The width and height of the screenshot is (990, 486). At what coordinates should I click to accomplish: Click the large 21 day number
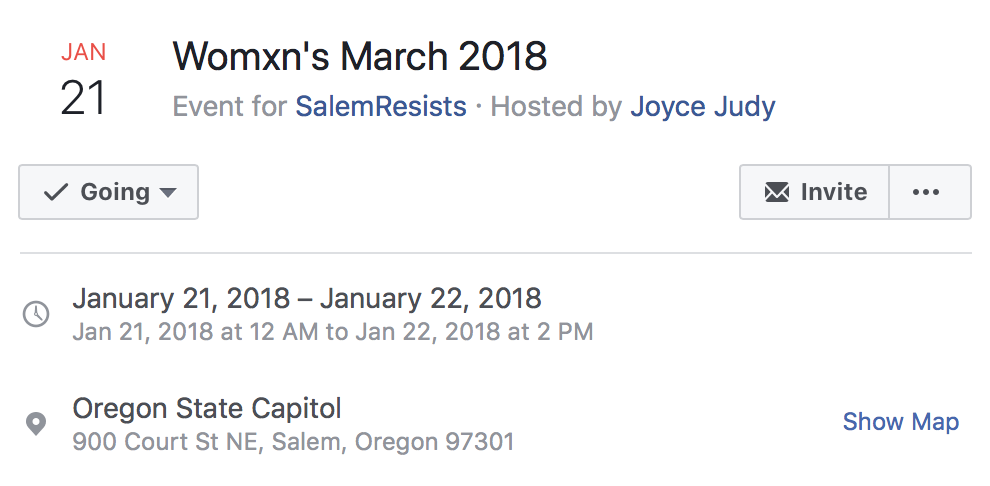83,99
